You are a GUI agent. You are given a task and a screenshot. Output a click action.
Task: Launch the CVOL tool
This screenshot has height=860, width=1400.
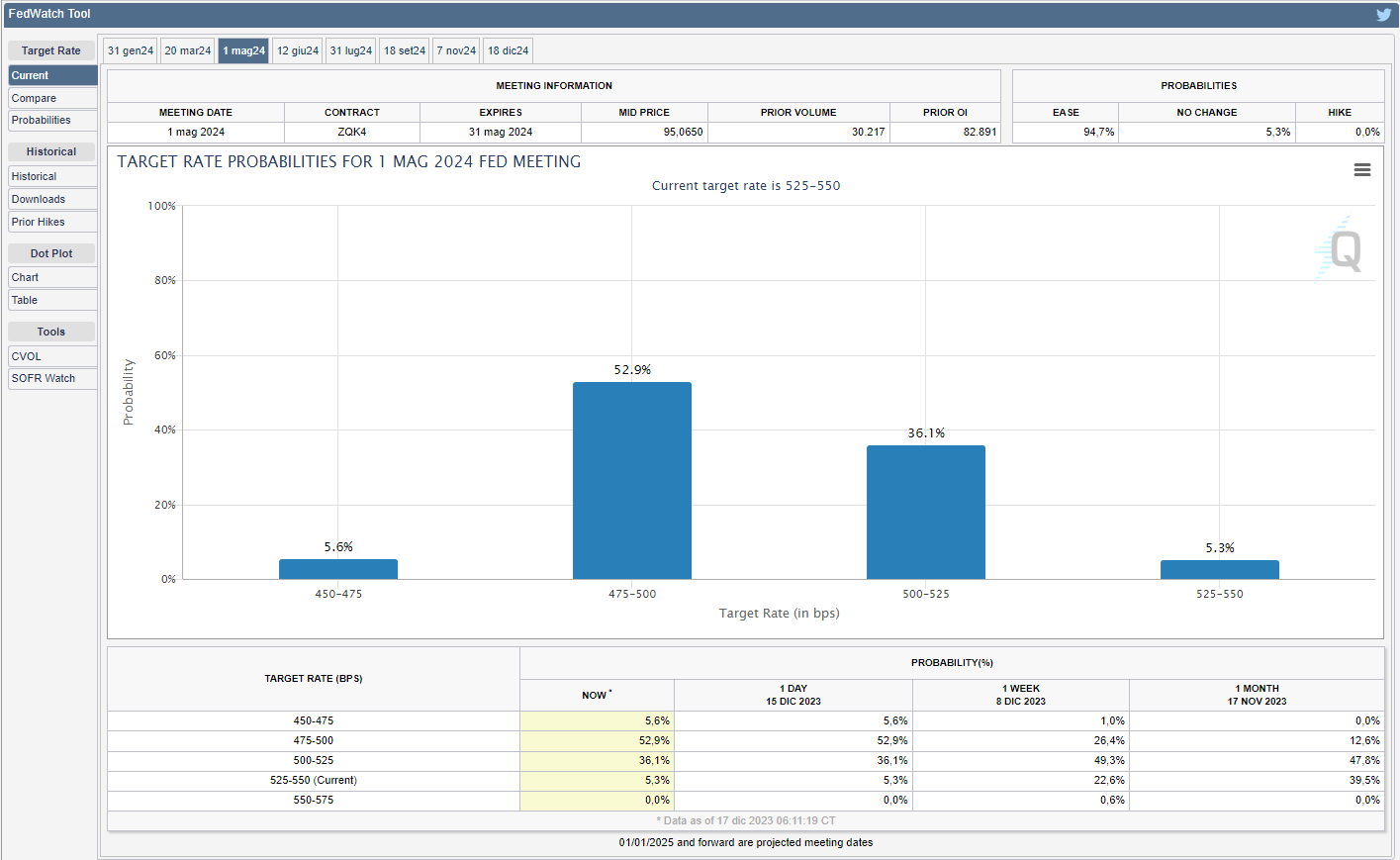[x=52, y=356]
